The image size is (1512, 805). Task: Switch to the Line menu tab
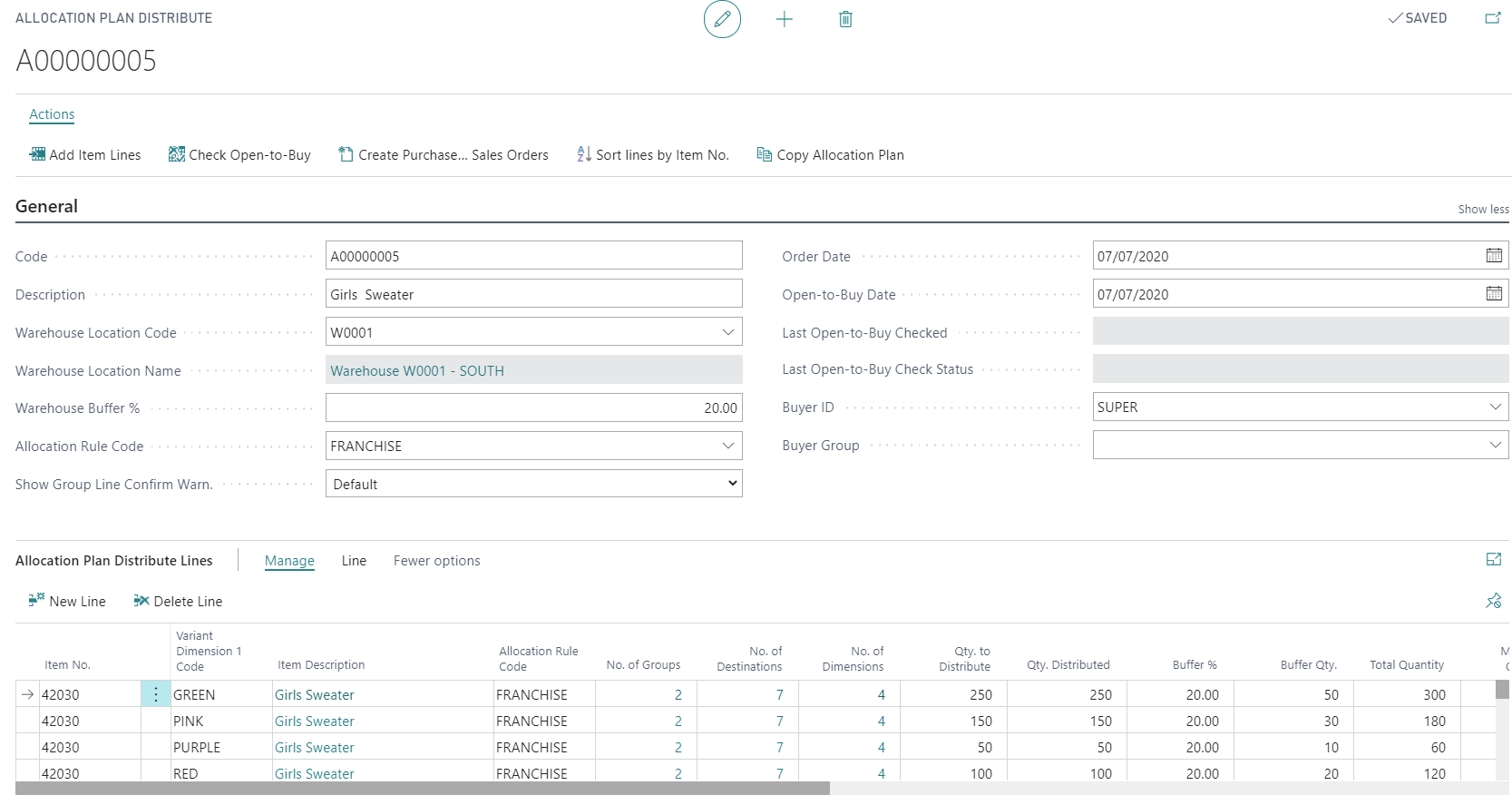[x=354, y=561]
